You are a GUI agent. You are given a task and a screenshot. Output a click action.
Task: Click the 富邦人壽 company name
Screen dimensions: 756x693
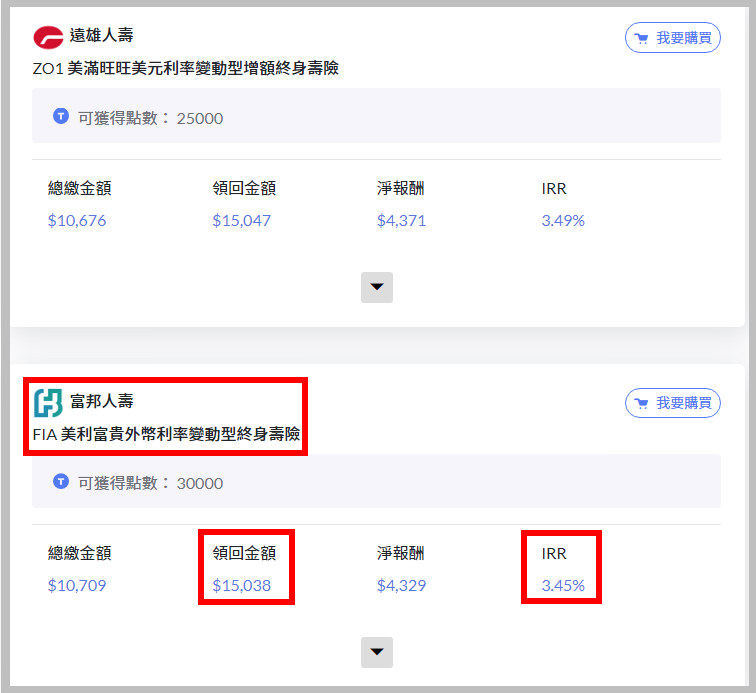pyautogui.click(x=102, y=401)
